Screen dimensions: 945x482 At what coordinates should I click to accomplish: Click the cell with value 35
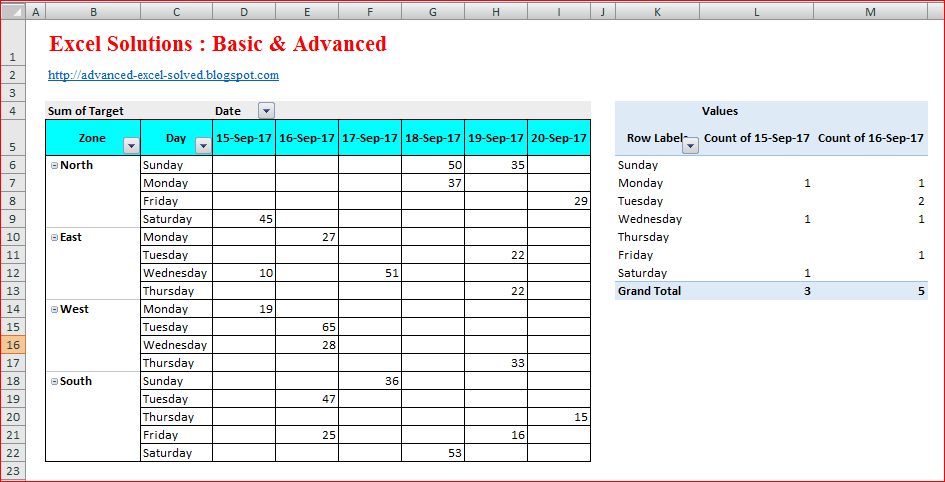click(495, 165)
